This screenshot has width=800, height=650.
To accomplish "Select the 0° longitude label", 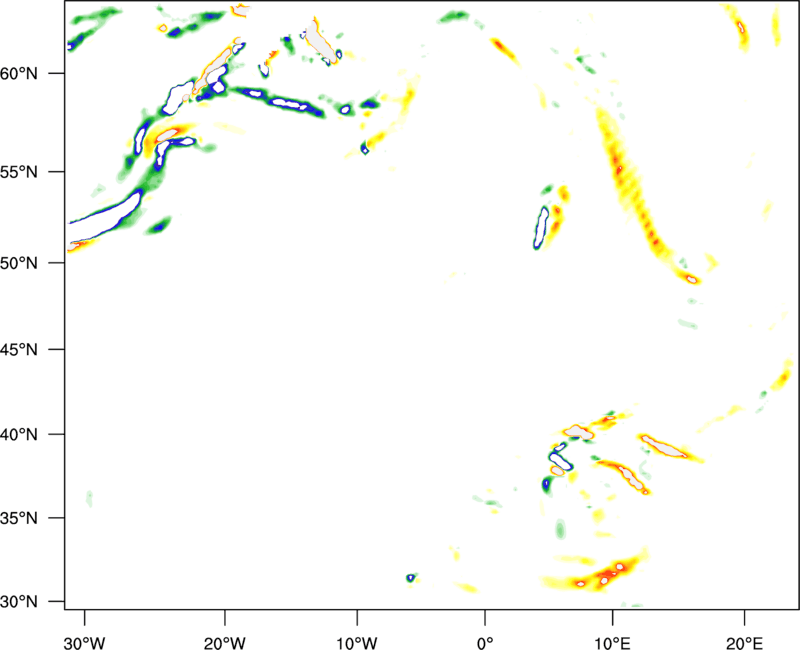I will [485, 643].
